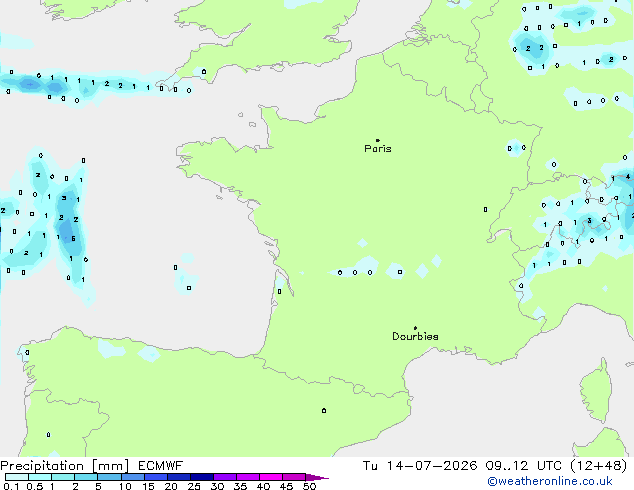
Task: Click the Paris city dot marker
Action: point(378,140)
